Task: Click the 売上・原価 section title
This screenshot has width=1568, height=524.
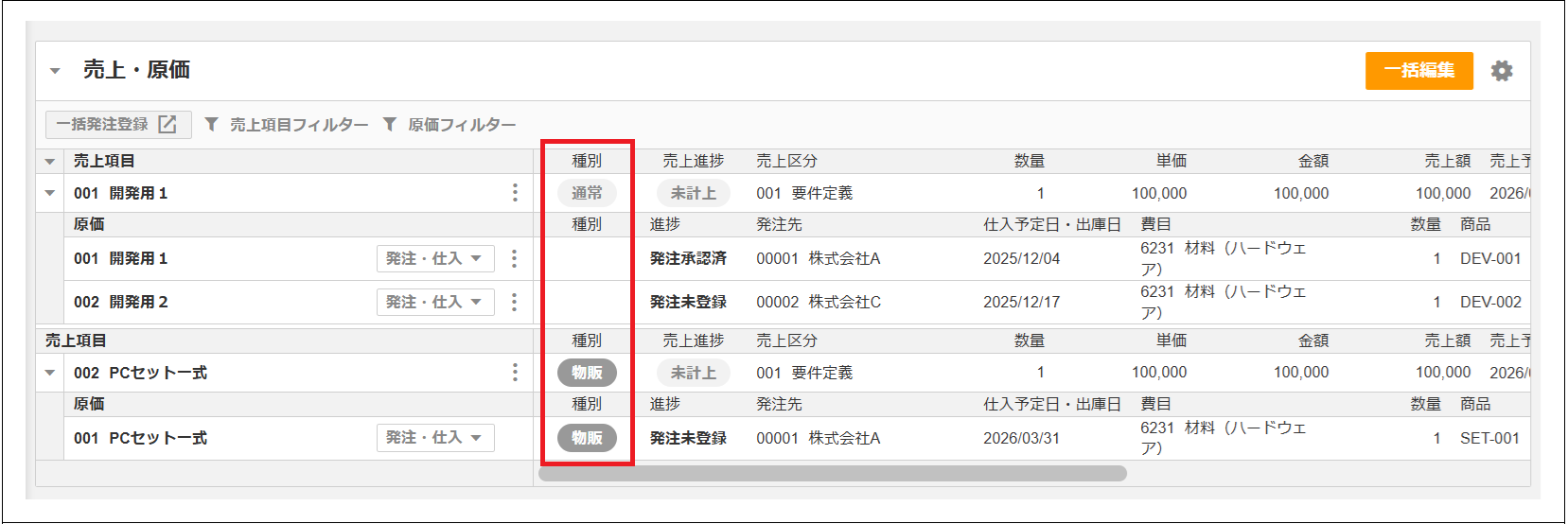Action: click(x=136, y=70)
